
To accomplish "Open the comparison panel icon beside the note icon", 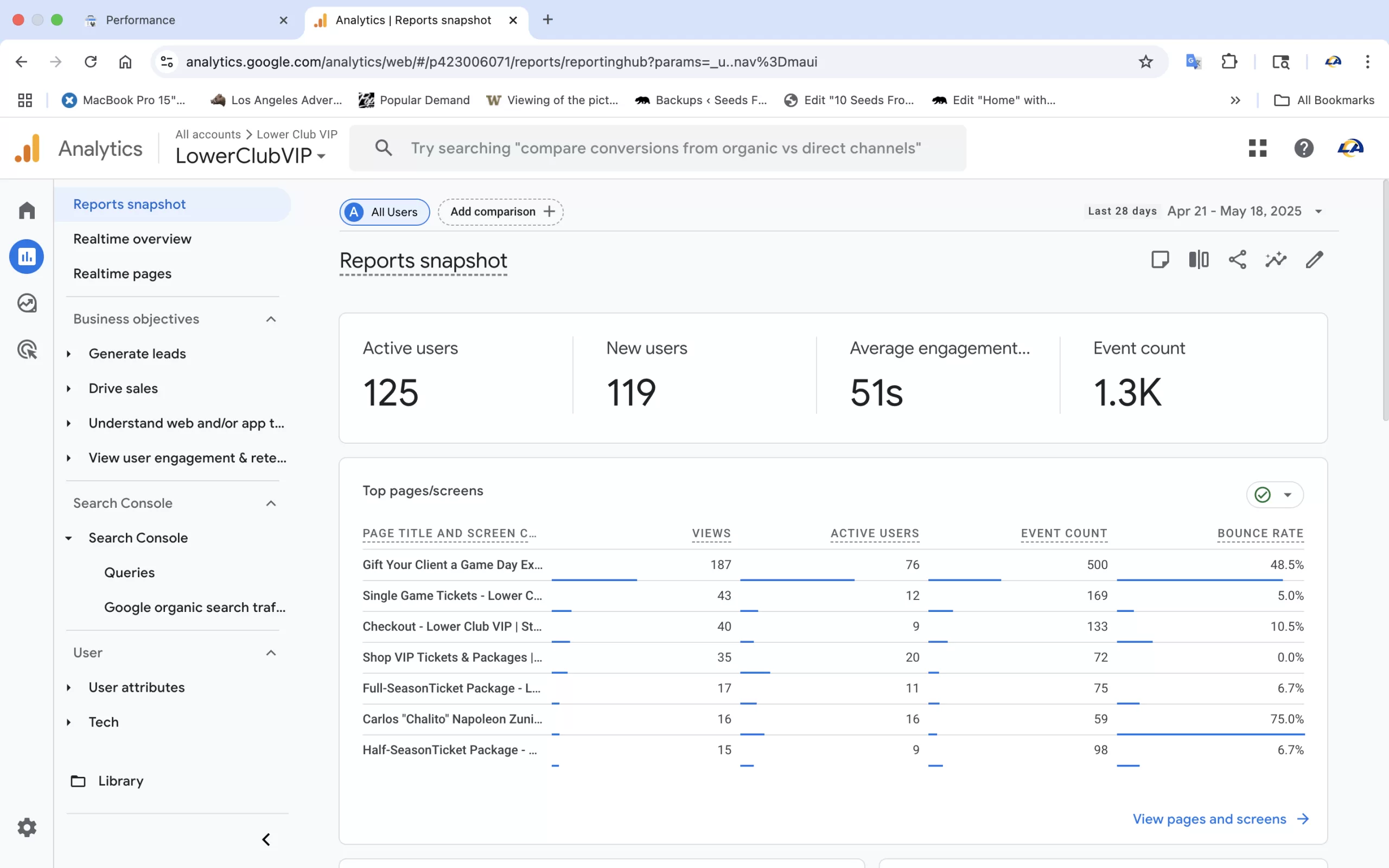I will (1199, 259).
